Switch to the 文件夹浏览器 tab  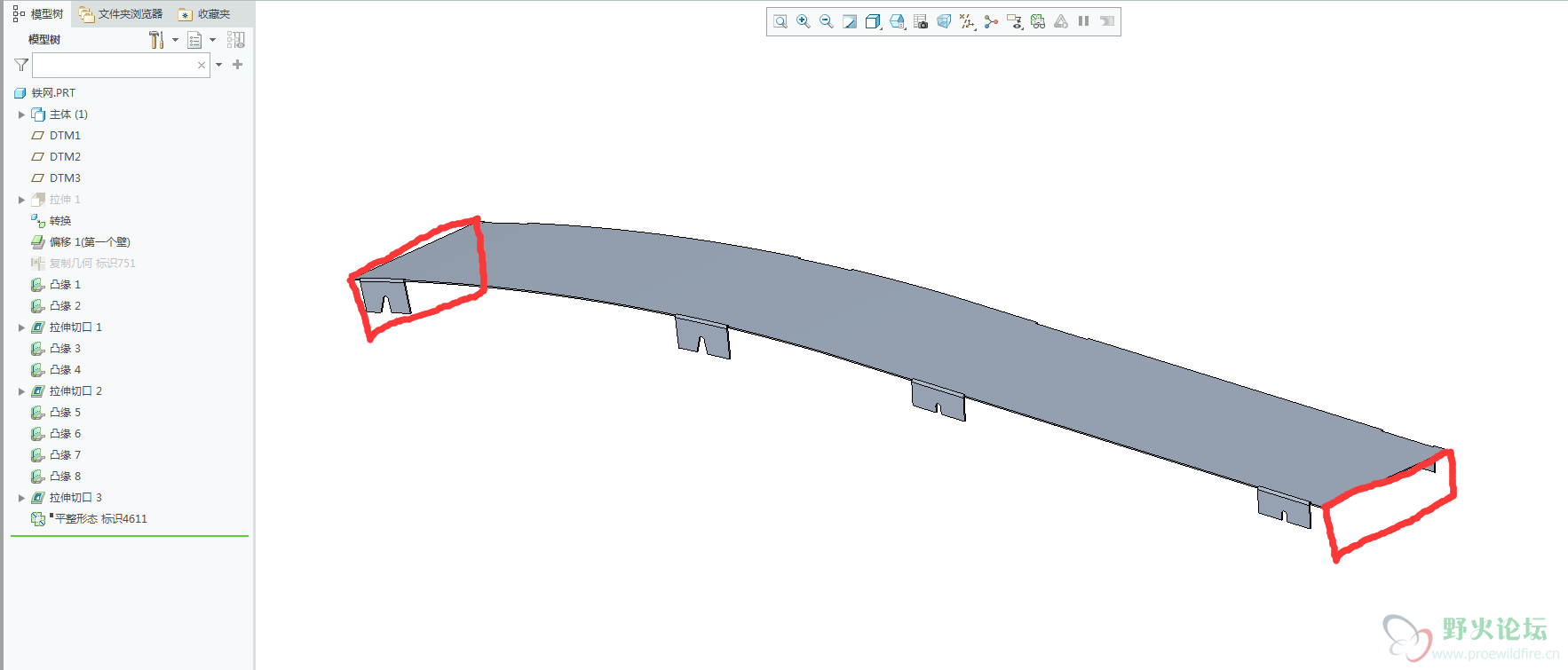coord(121,14)
